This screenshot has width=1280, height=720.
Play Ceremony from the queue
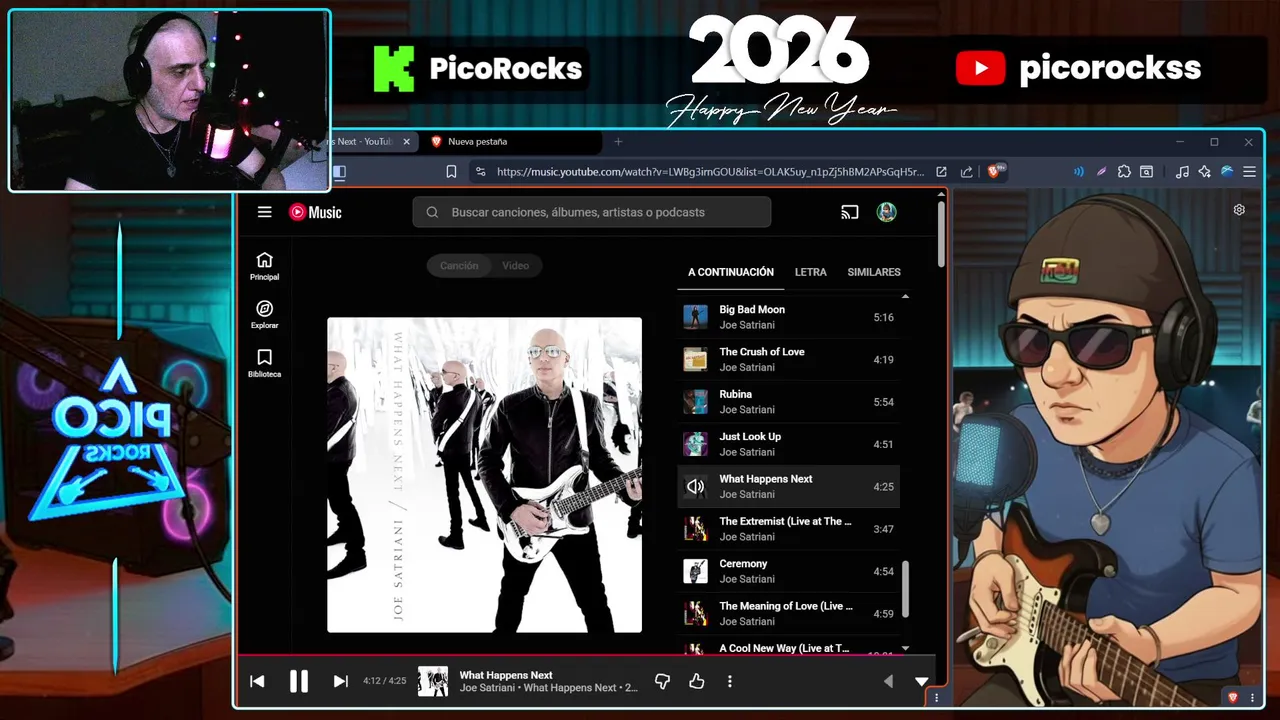pyautogui.click(x=788, y=571)
